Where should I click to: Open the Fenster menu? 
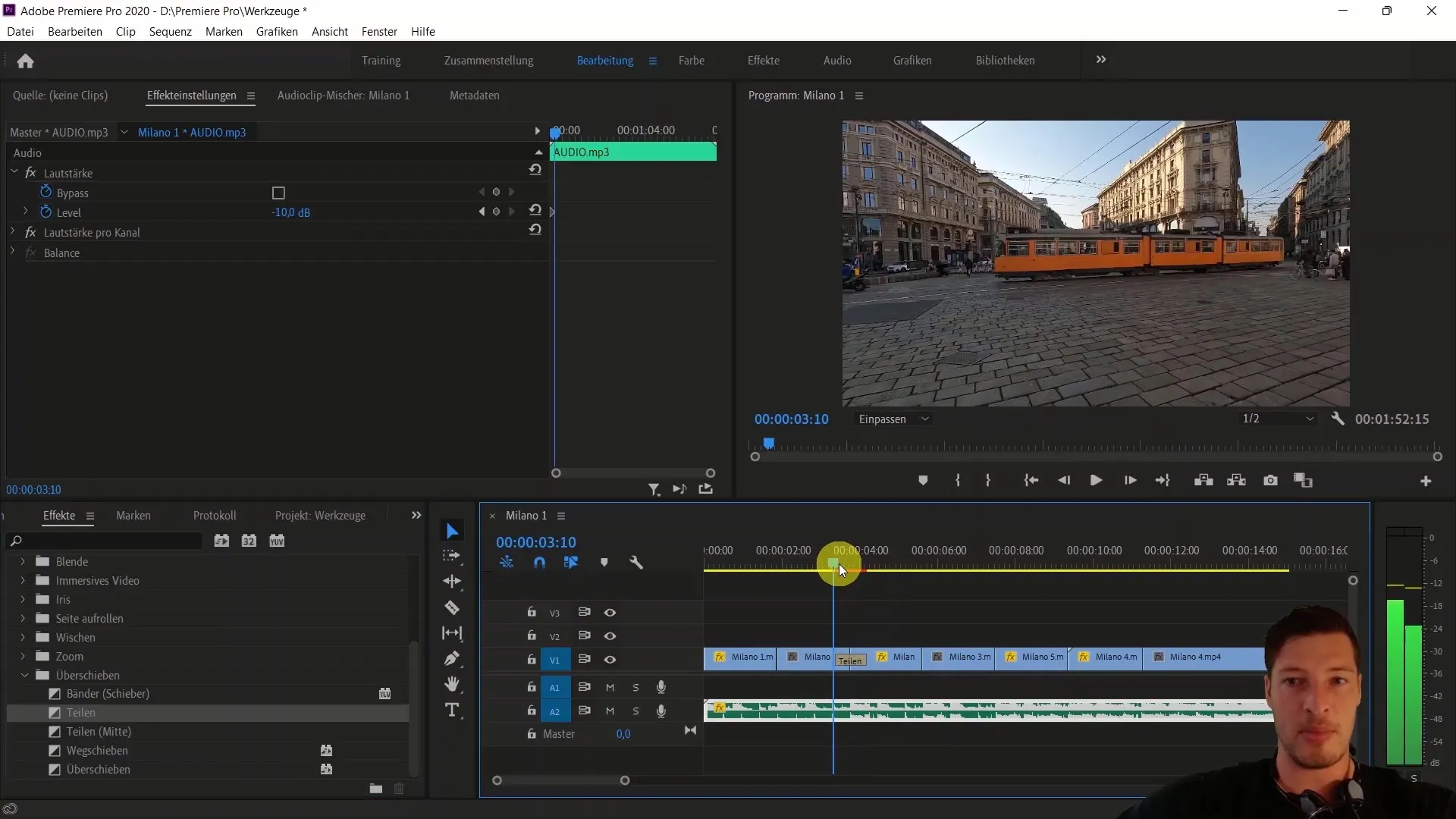tap(379, 32)
